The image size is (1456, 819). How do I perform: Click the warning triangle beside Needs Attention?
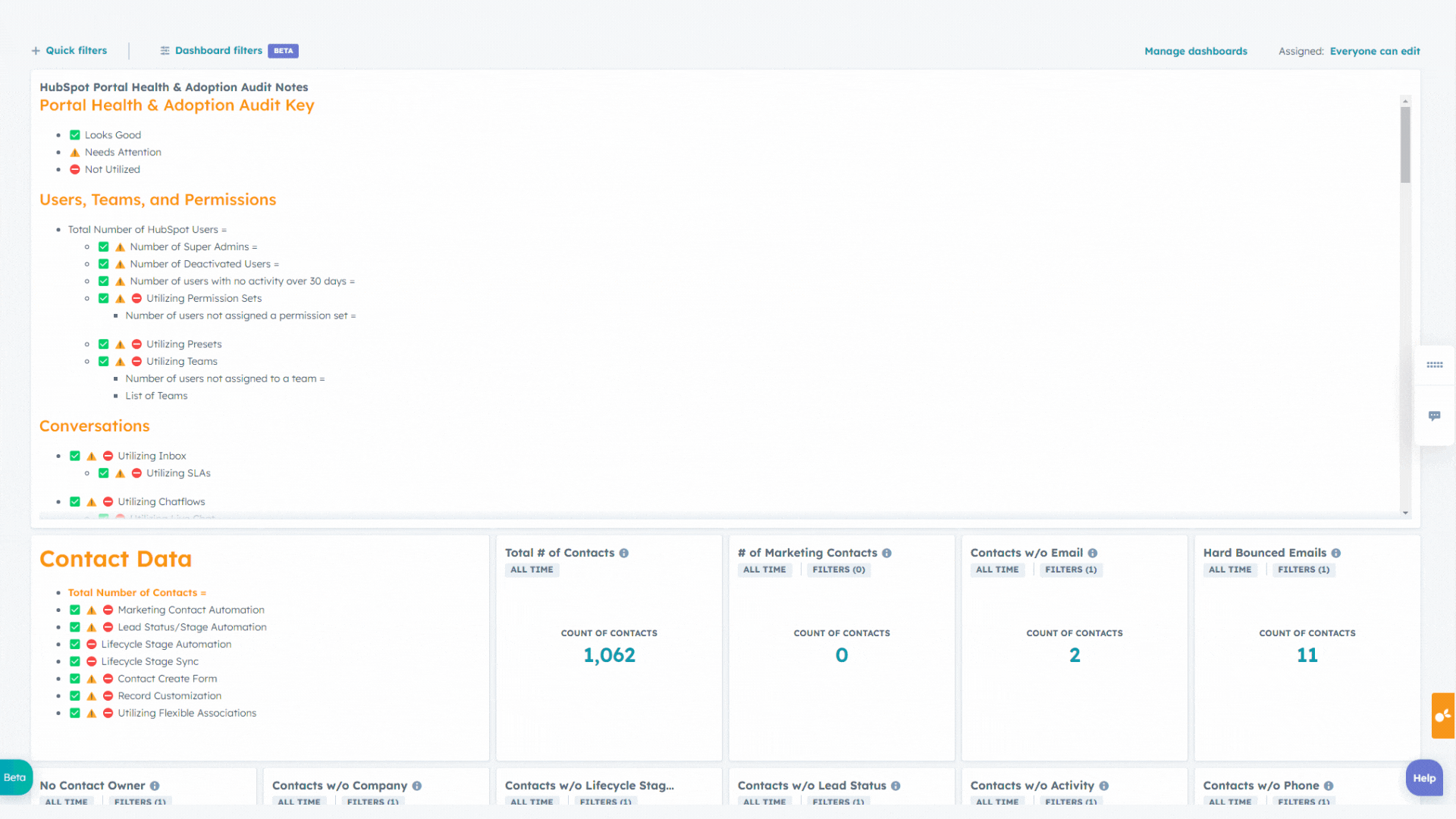click(74, 152)
